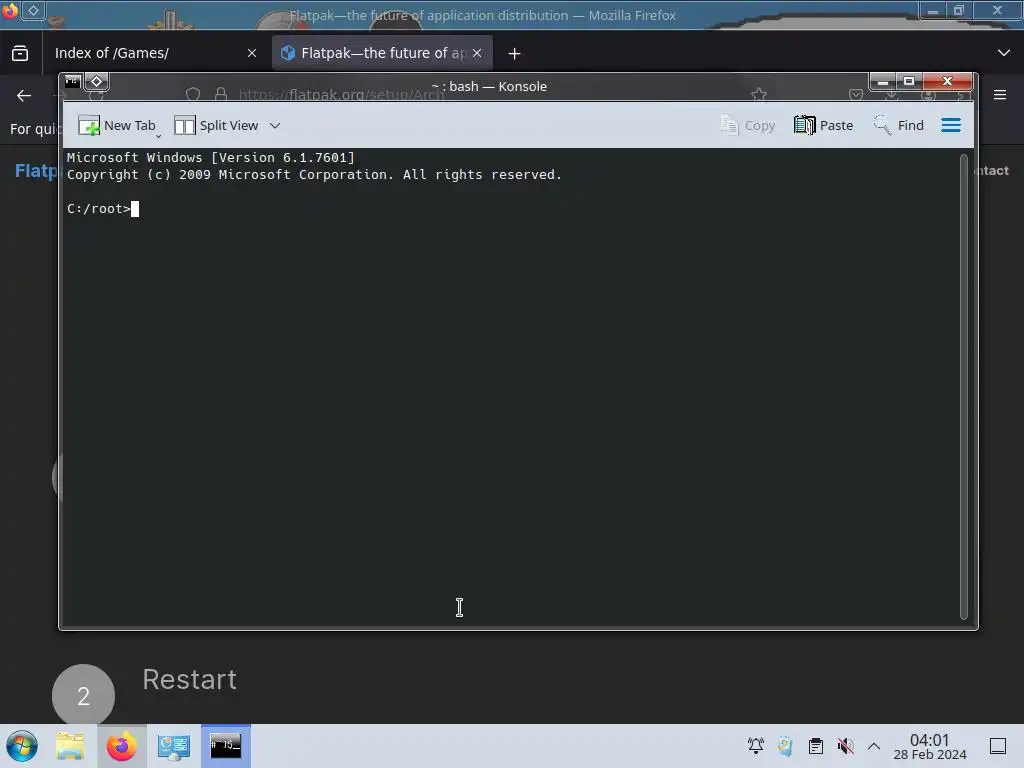The width and height of the screenshot is (1024, 768).
Task: Open the file manager from the taskbar
Action: [x=71, y=746]
